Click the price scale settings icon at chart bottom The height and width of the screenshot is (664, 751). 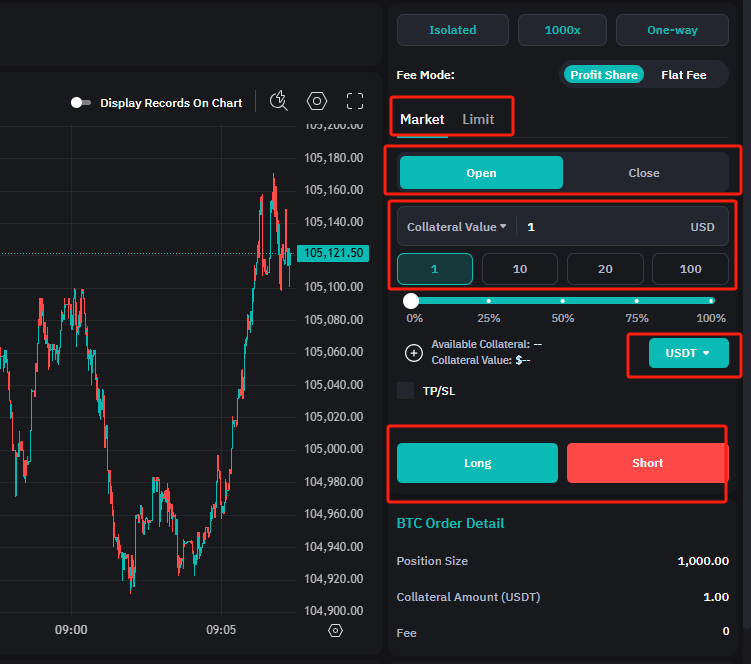(335, 630)
